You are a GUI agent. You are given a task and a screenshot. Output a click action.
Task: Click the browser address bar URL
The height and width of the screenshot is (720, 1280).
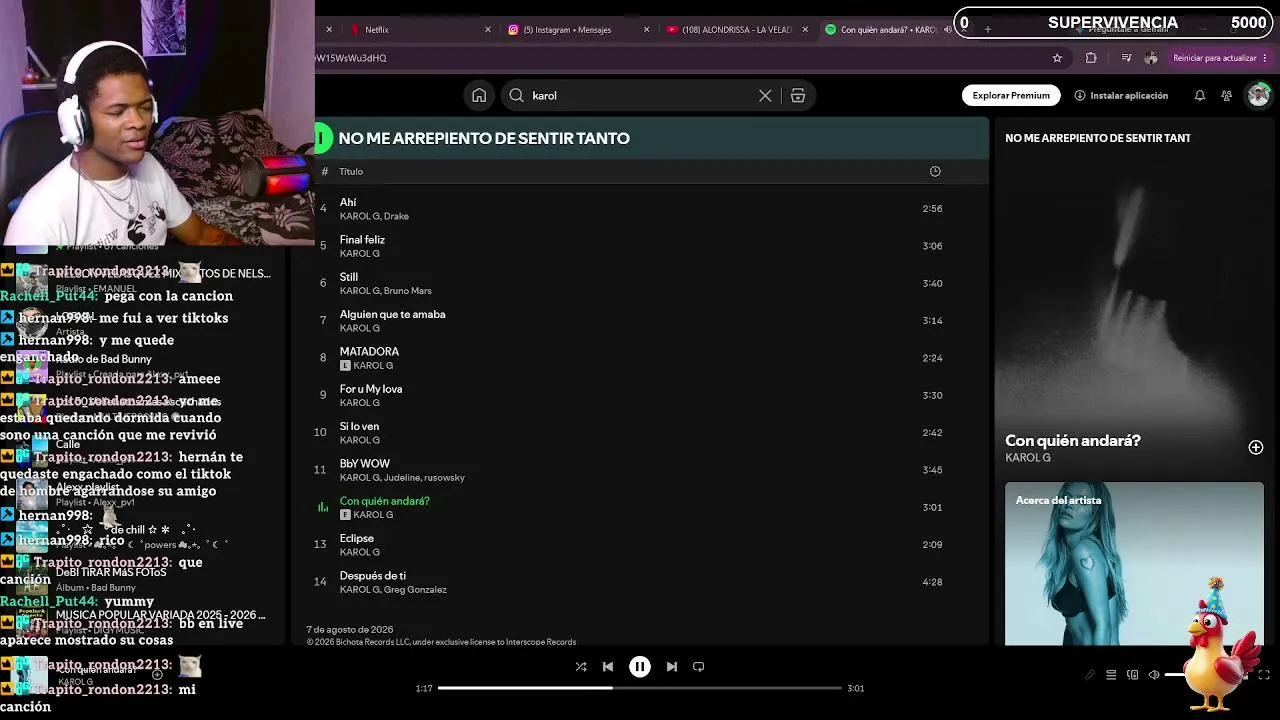tap(351, 58)
